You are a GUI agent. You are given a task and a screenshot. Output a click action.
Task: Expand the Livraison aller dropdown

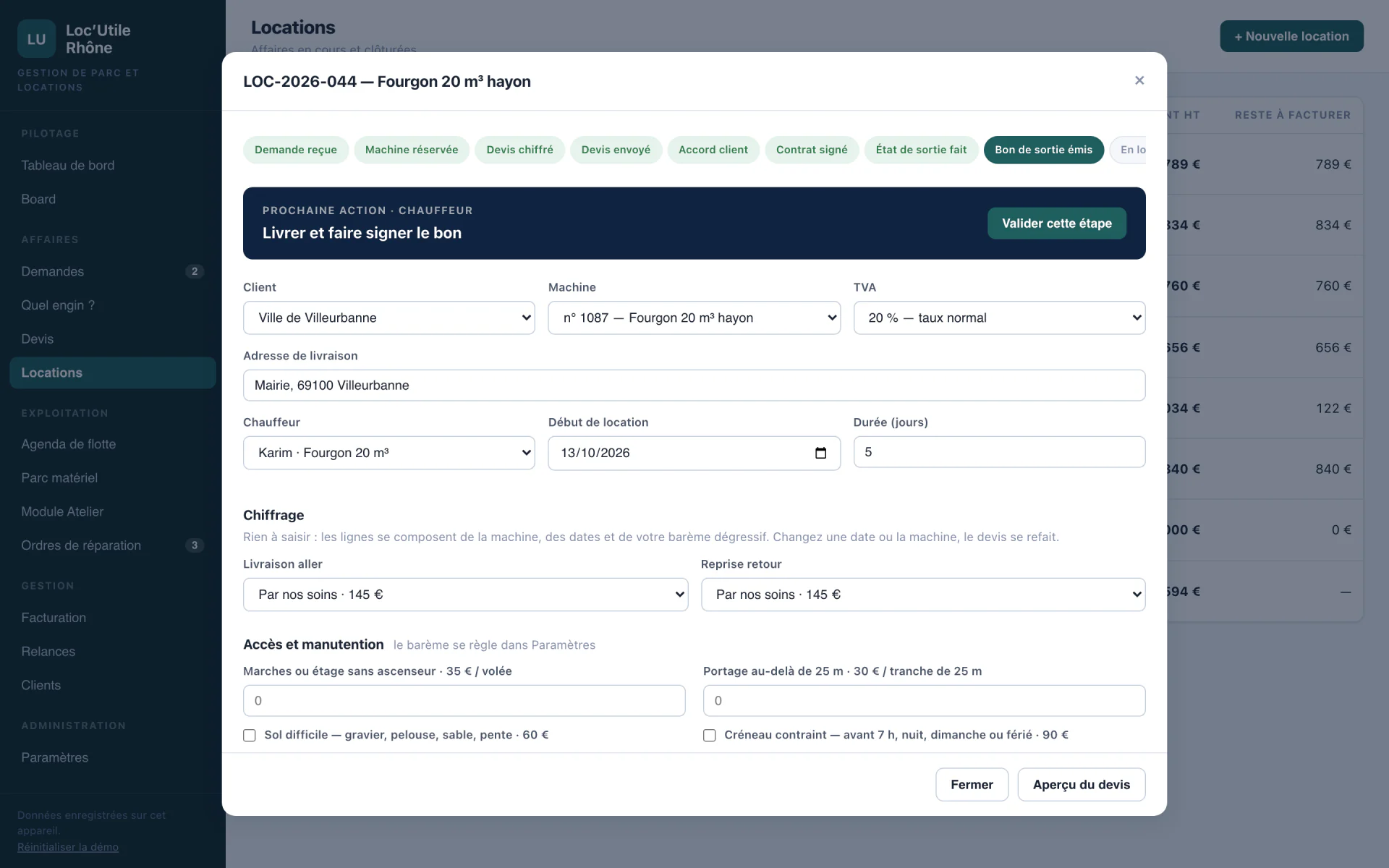click(465, 595)
